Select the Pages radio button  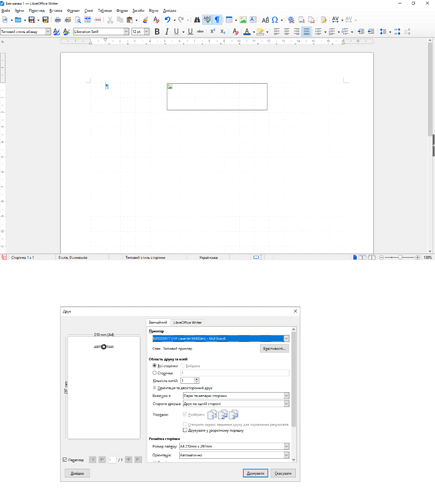(x=154, y=373)
